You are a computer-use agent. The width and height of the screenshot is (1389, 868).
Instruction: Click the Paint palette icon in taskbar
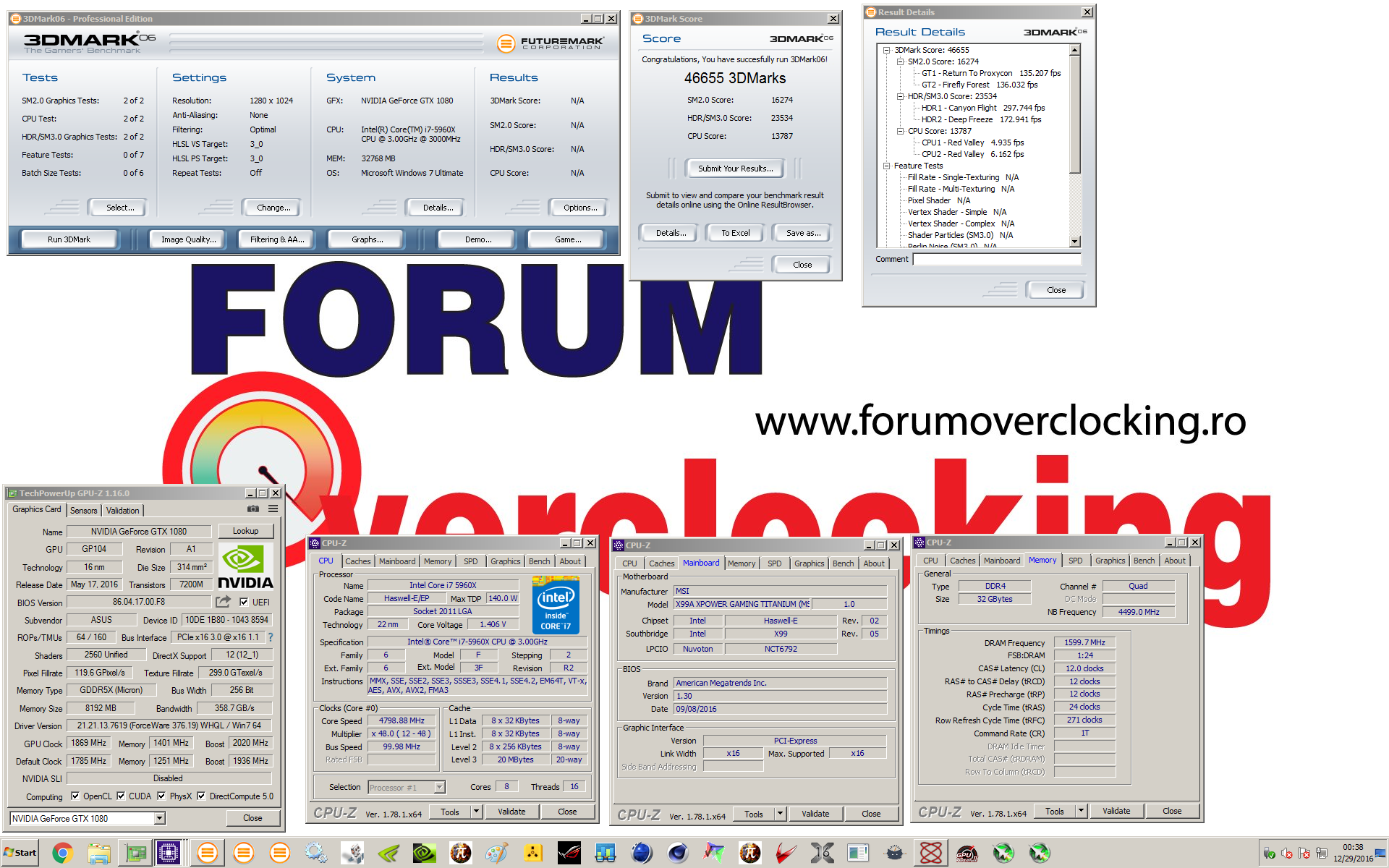[496, 854]
